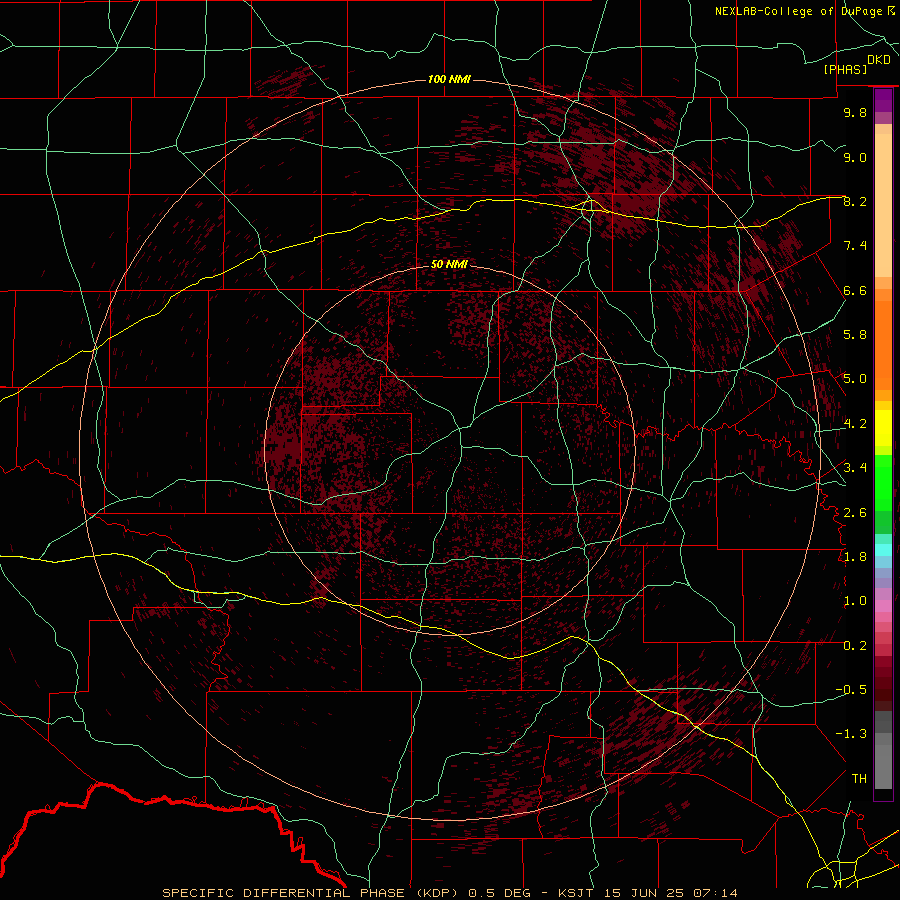This screenshot has width=900, height=900.
Task: Click the 1.0 scale value
Action: (x=855, y=601)
